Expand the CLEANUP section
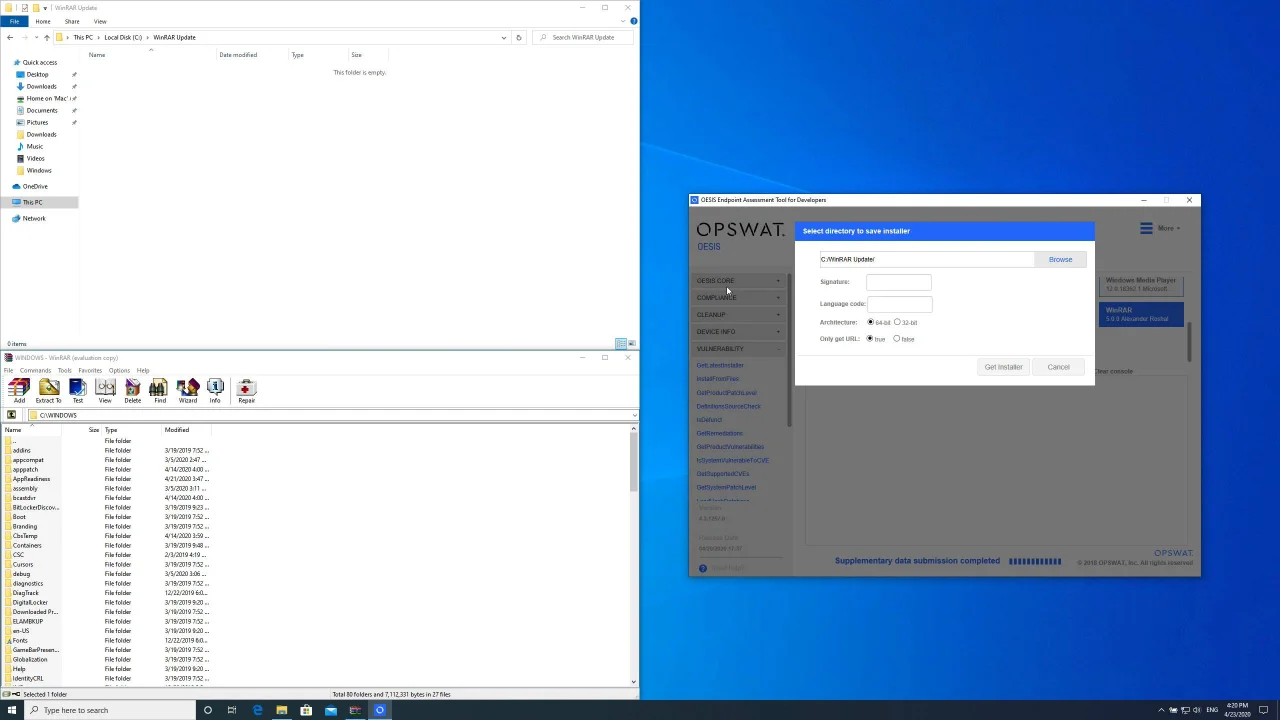 click(x=739, y=315)
